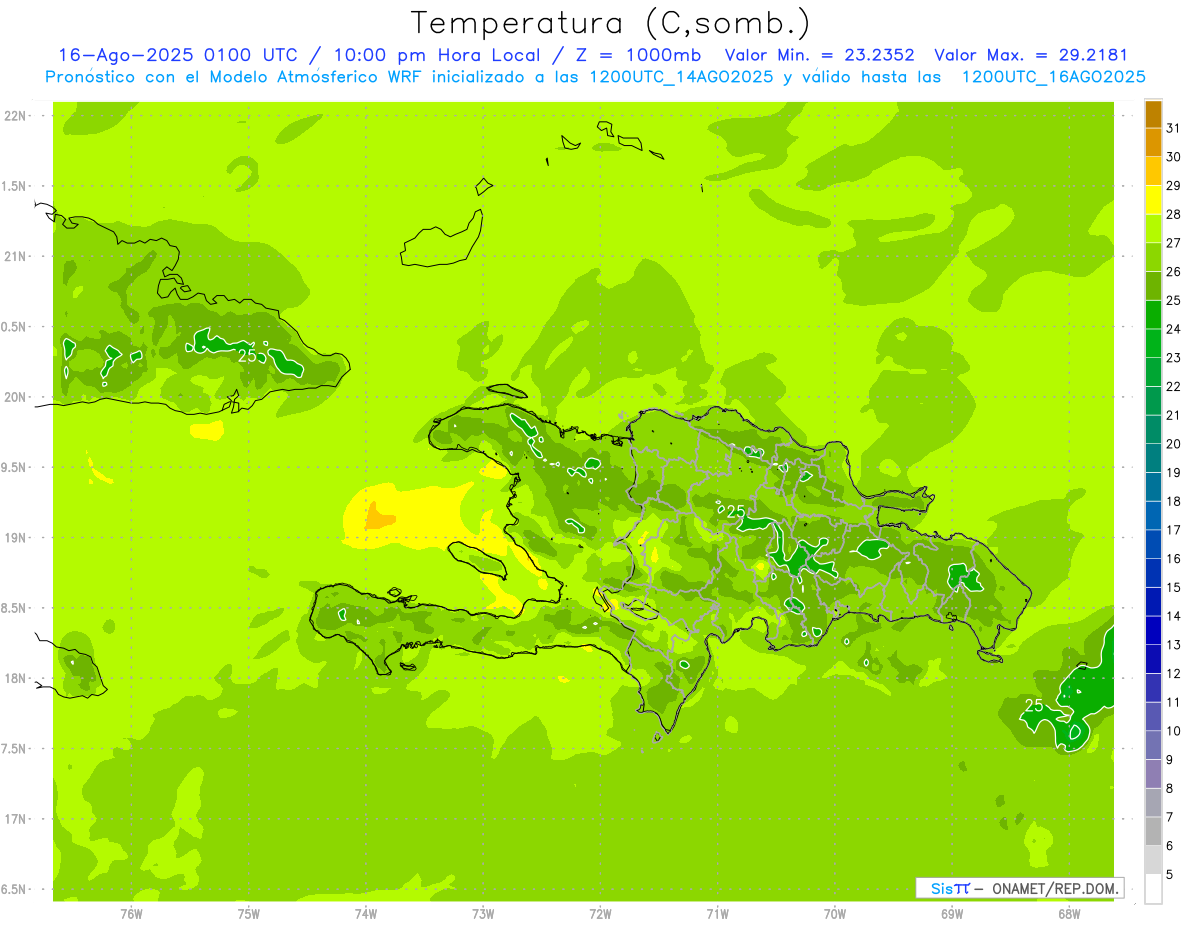This screenshot has width=1200, height=927.
Task: Click the title 'Temperatura (C,somb.)'
Action: click(x=610, y=23)
